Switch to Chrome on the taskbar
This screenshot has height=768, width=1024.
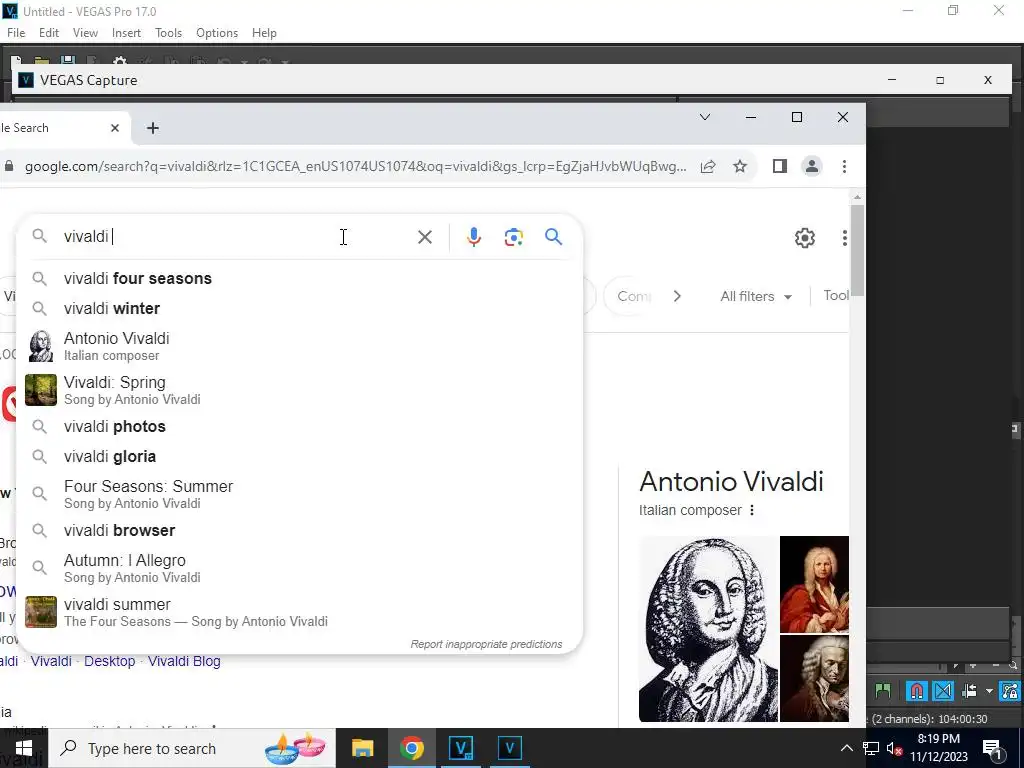(x=411, y=748)
